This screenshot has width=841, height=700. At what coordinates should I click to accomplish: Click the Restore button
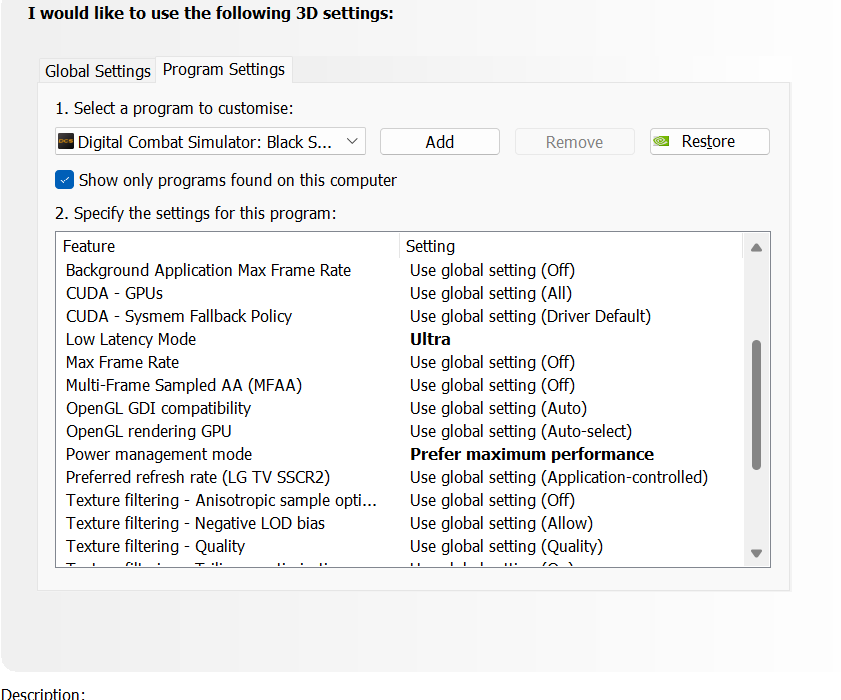click(709, 142)
